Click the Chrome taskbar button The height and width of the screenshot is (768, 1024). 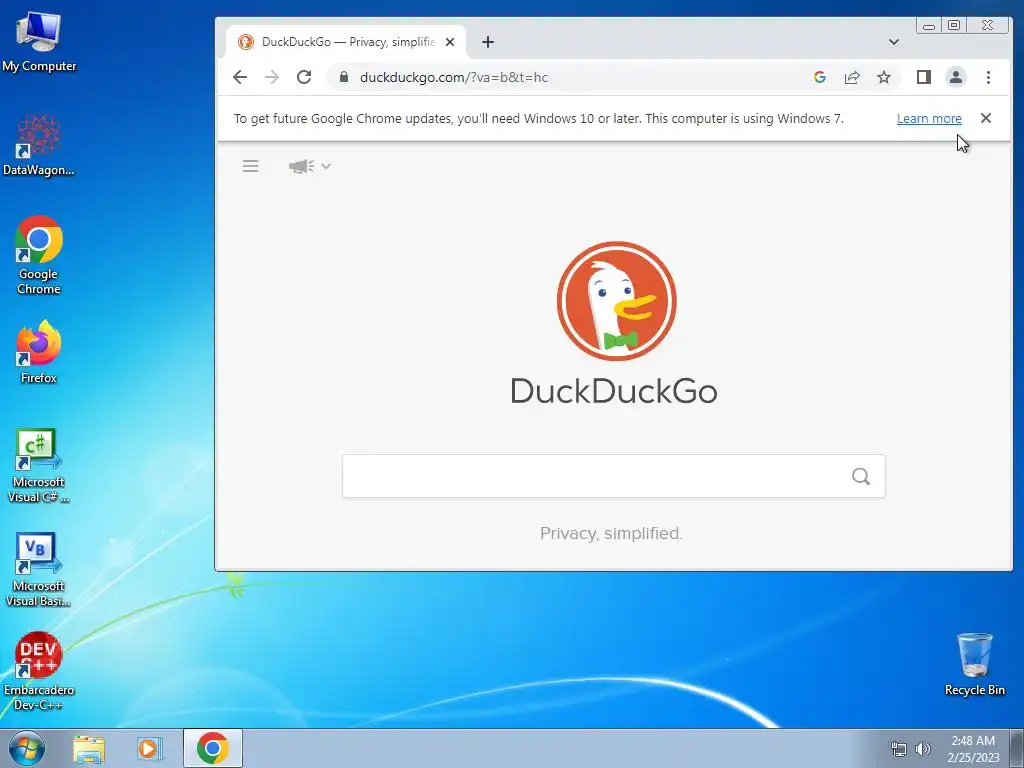pos(213,748)
